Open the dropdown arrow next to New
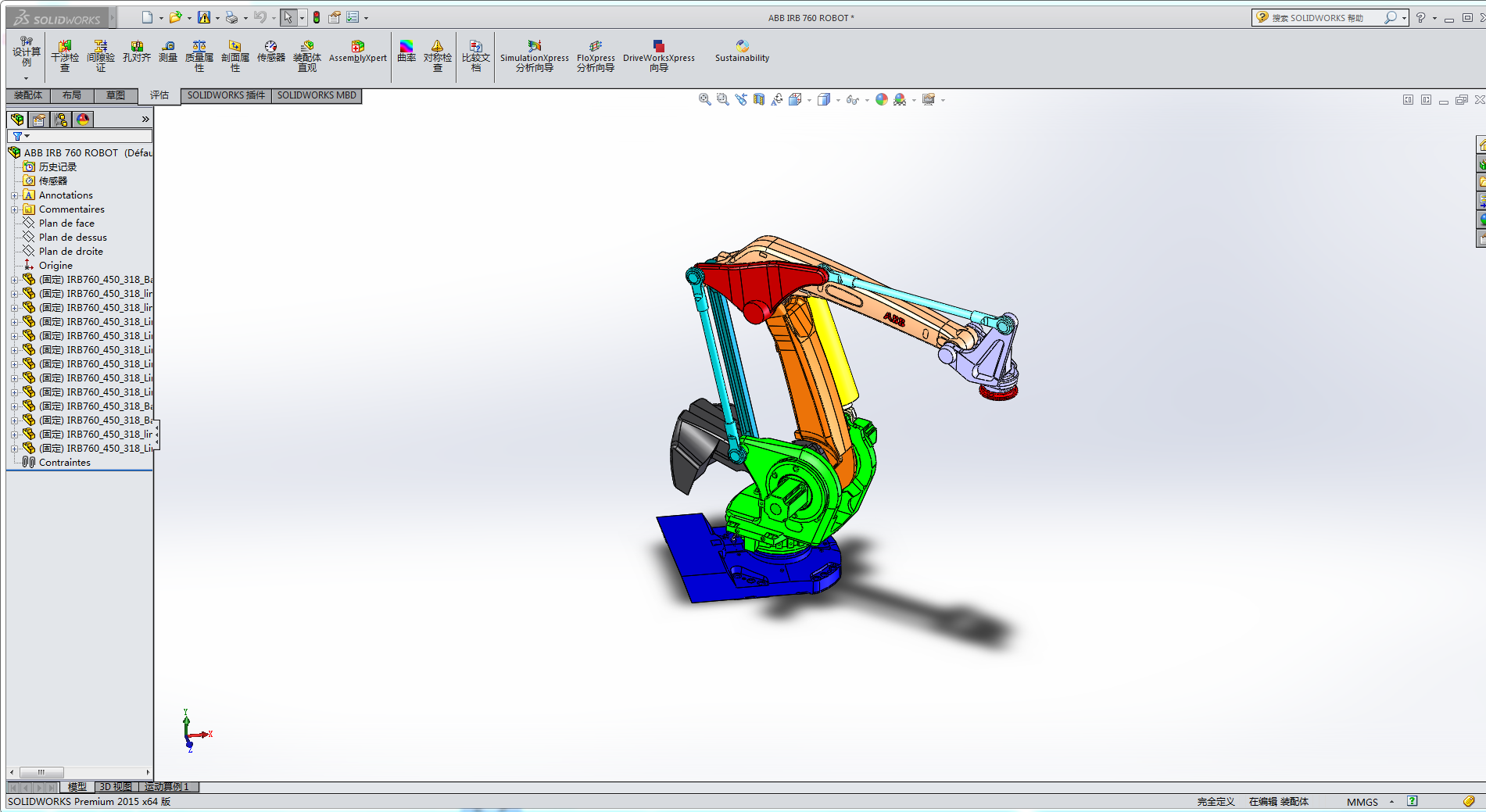 coord(161,18)
